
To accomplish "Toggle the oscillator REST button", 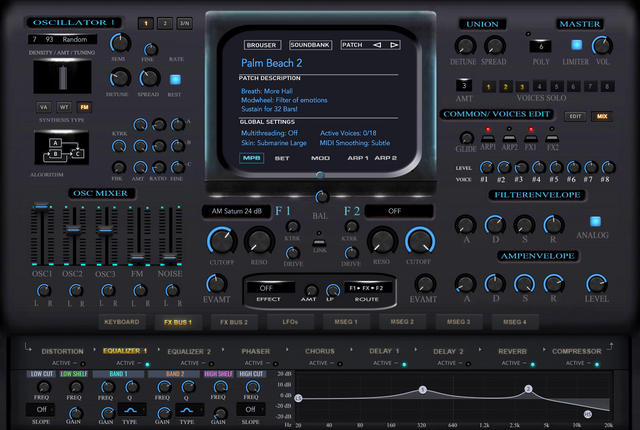I will [x=176, y=79].
